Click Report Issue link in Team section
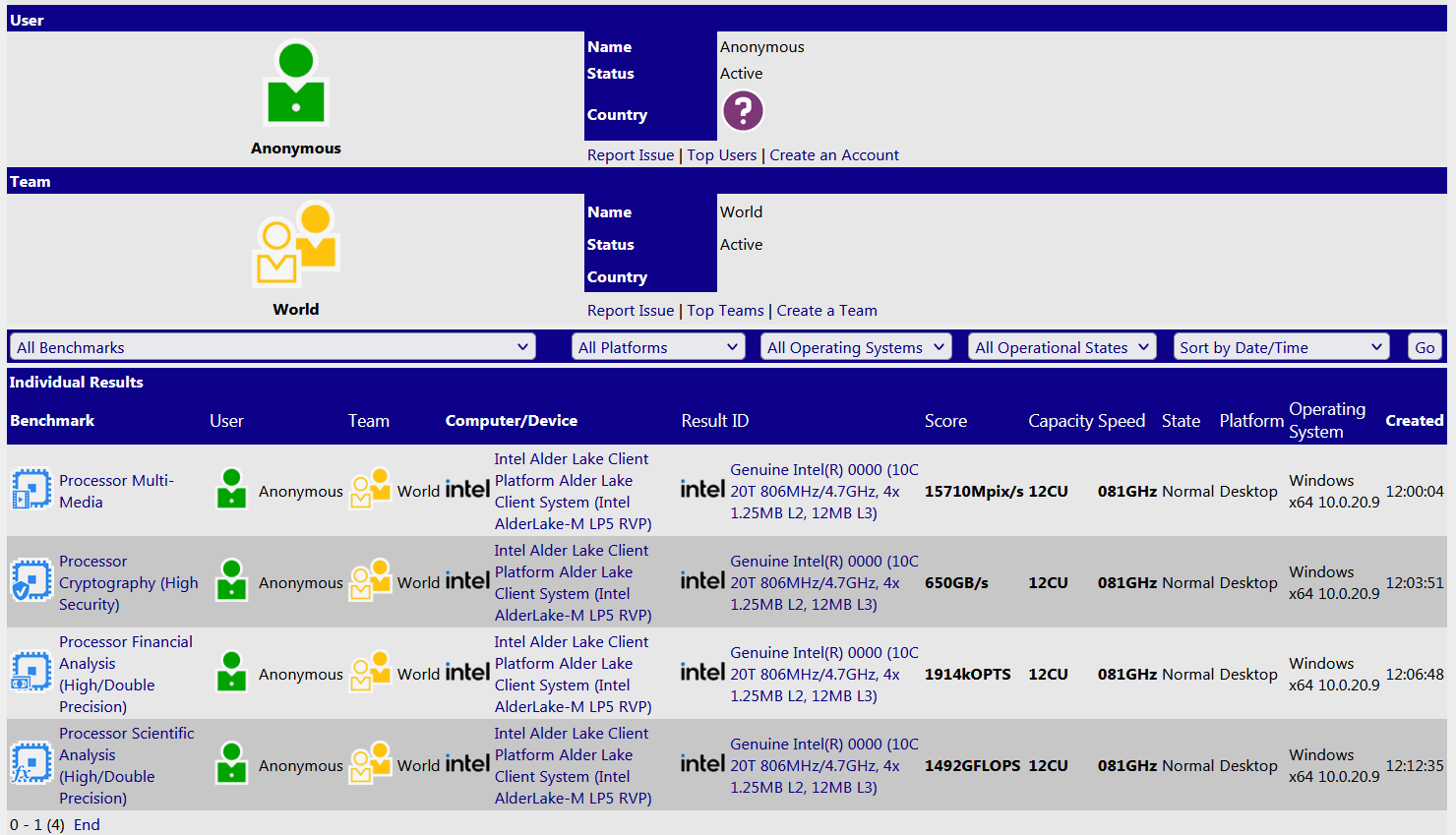This screenshot has width=1456, height=835. [x=631, y=311]
